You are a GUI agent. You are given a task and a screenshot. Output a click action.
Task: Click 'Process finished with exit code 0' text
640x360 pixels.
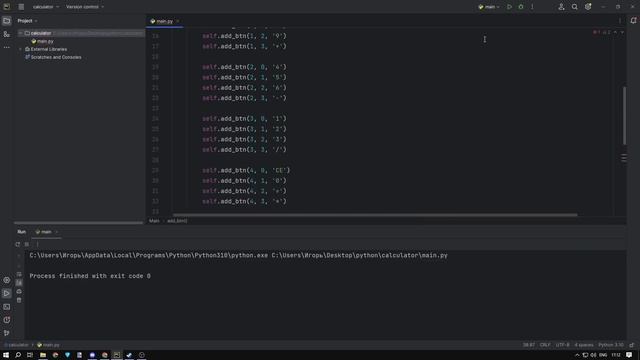click(90, 276)
